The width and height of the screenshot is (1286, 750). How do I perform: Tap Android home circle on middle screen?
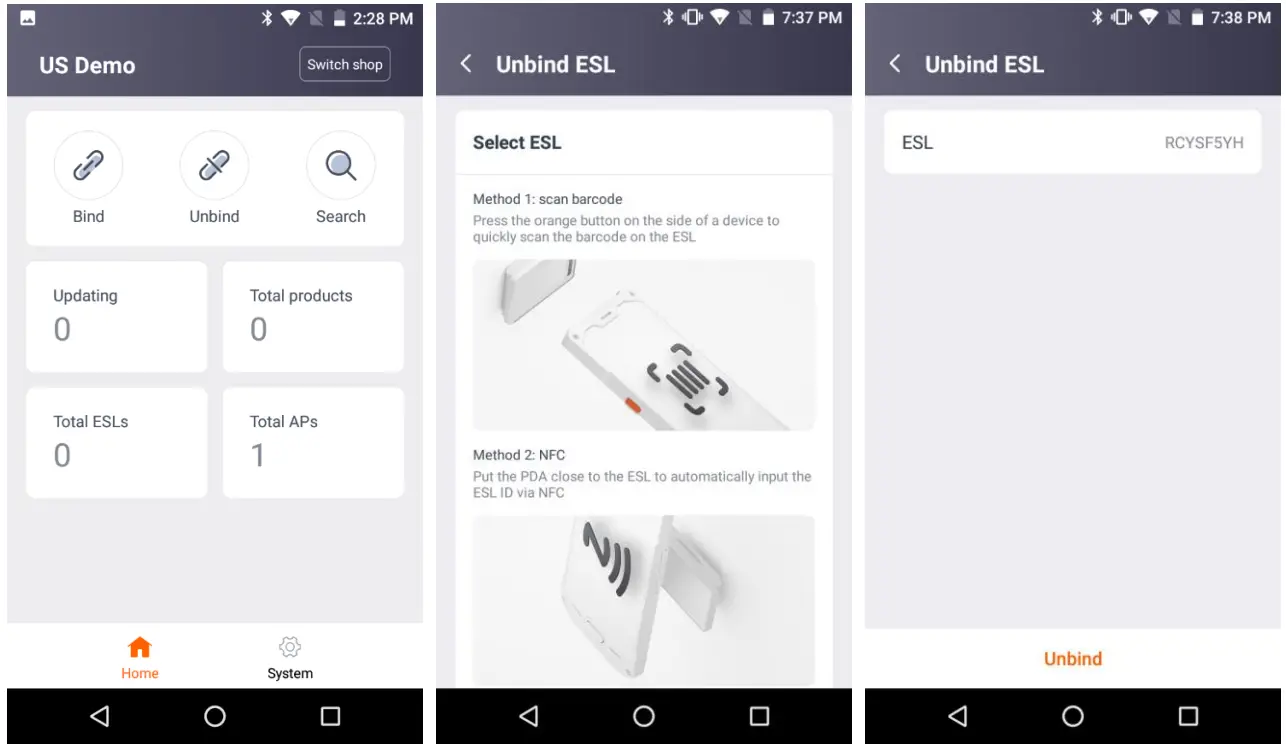644,716
